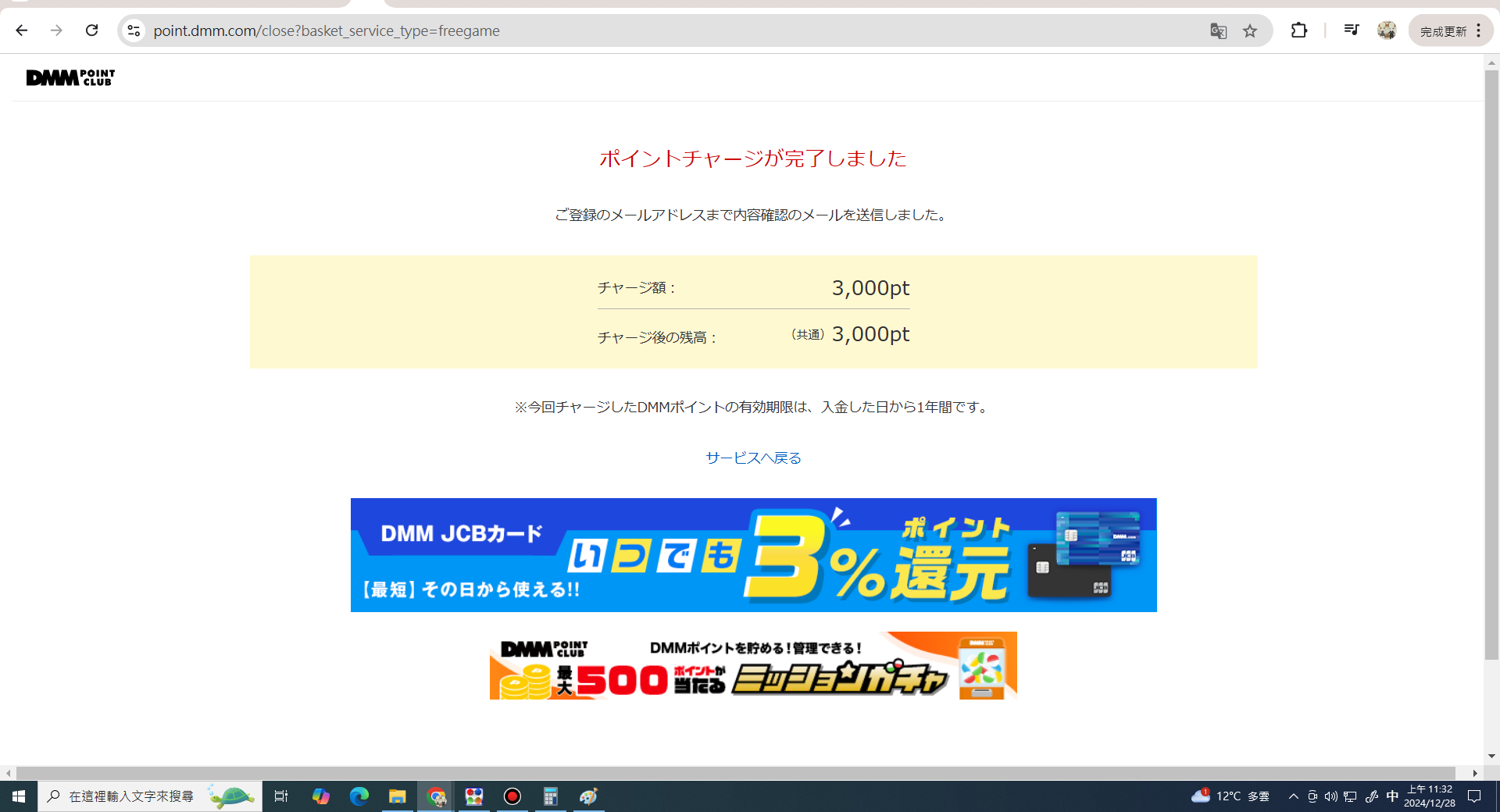This screenshot has height=812, width=1500.
Task: Open the Windows Start menu
Action: point(19,796)
